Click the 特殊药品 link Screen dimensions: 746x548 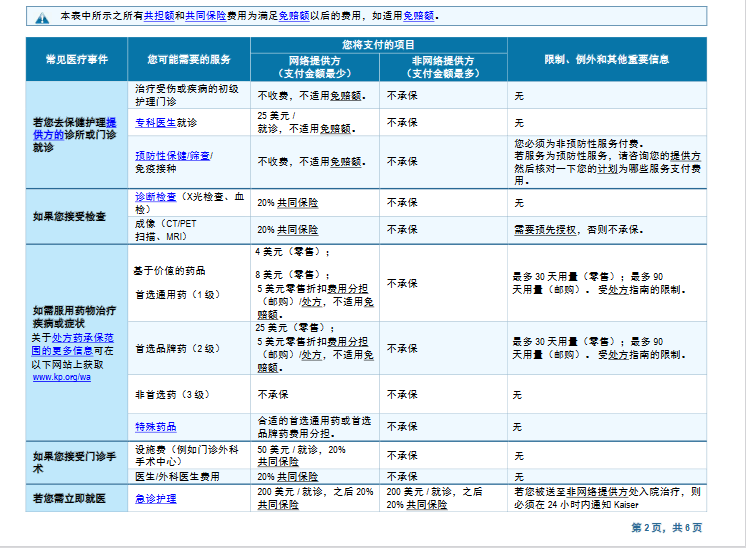(155, 426)
